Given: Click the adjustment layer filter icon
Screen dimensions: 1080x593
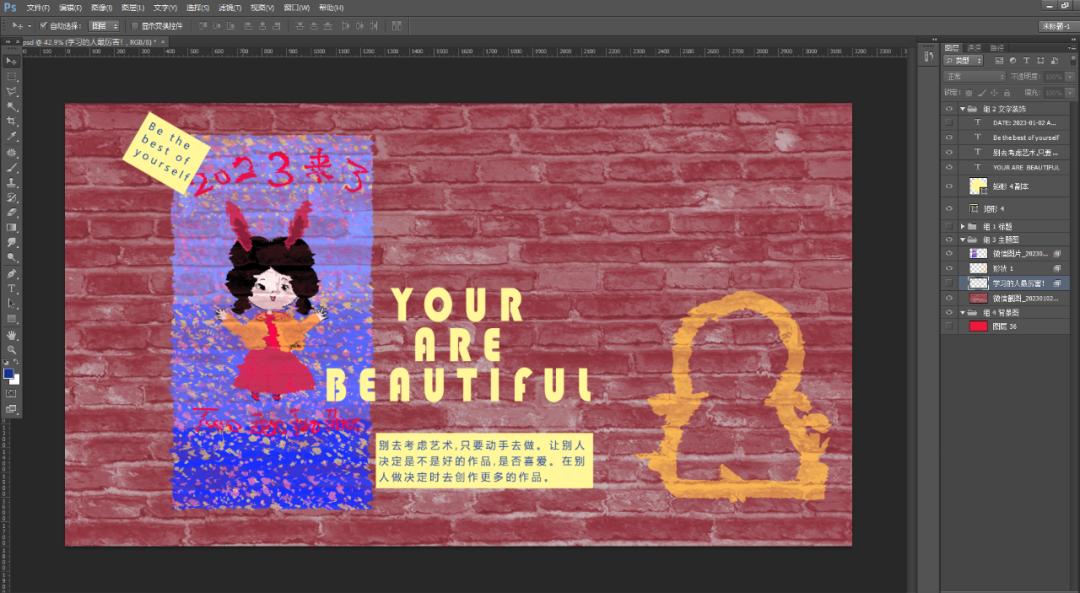Looking at the screenshot, I should click(x=1012, y=61).
